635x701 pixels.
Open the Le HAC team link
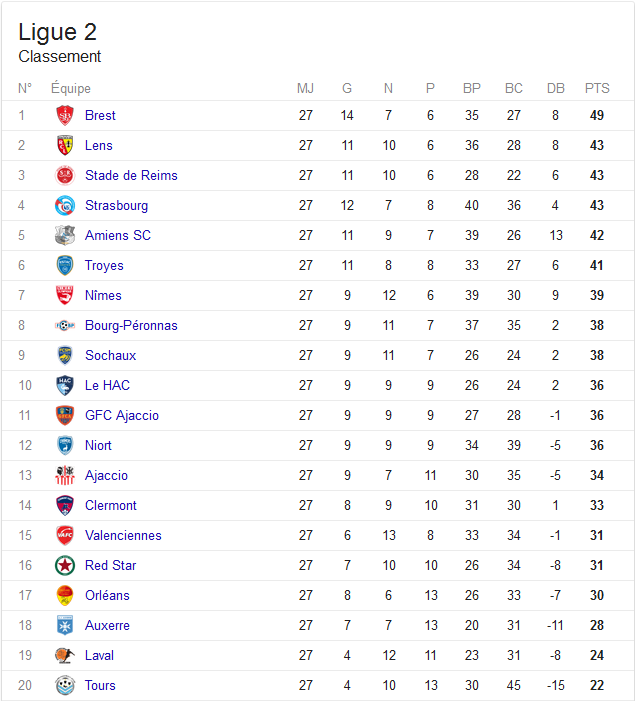(x=107, y=385)
